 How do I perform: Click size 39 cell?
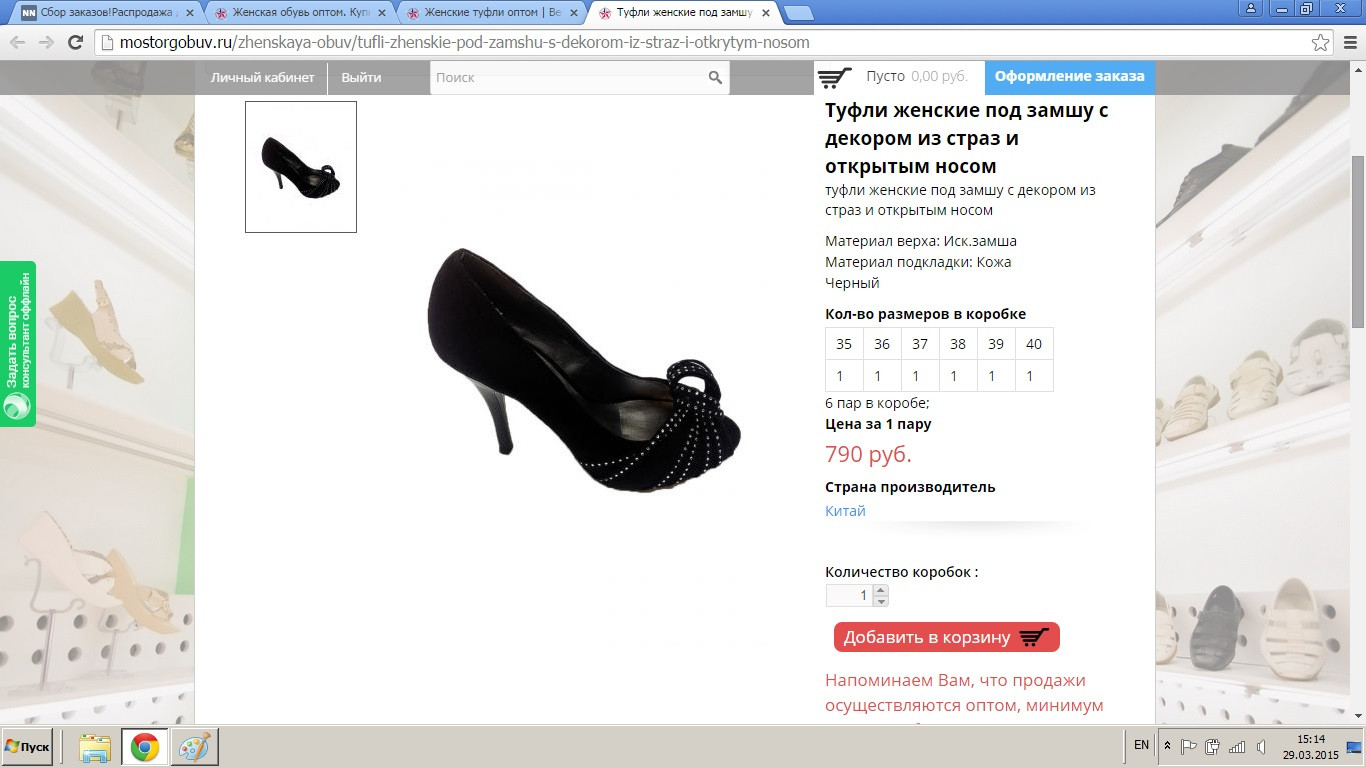pyautogui.click(x=996, y=344)
